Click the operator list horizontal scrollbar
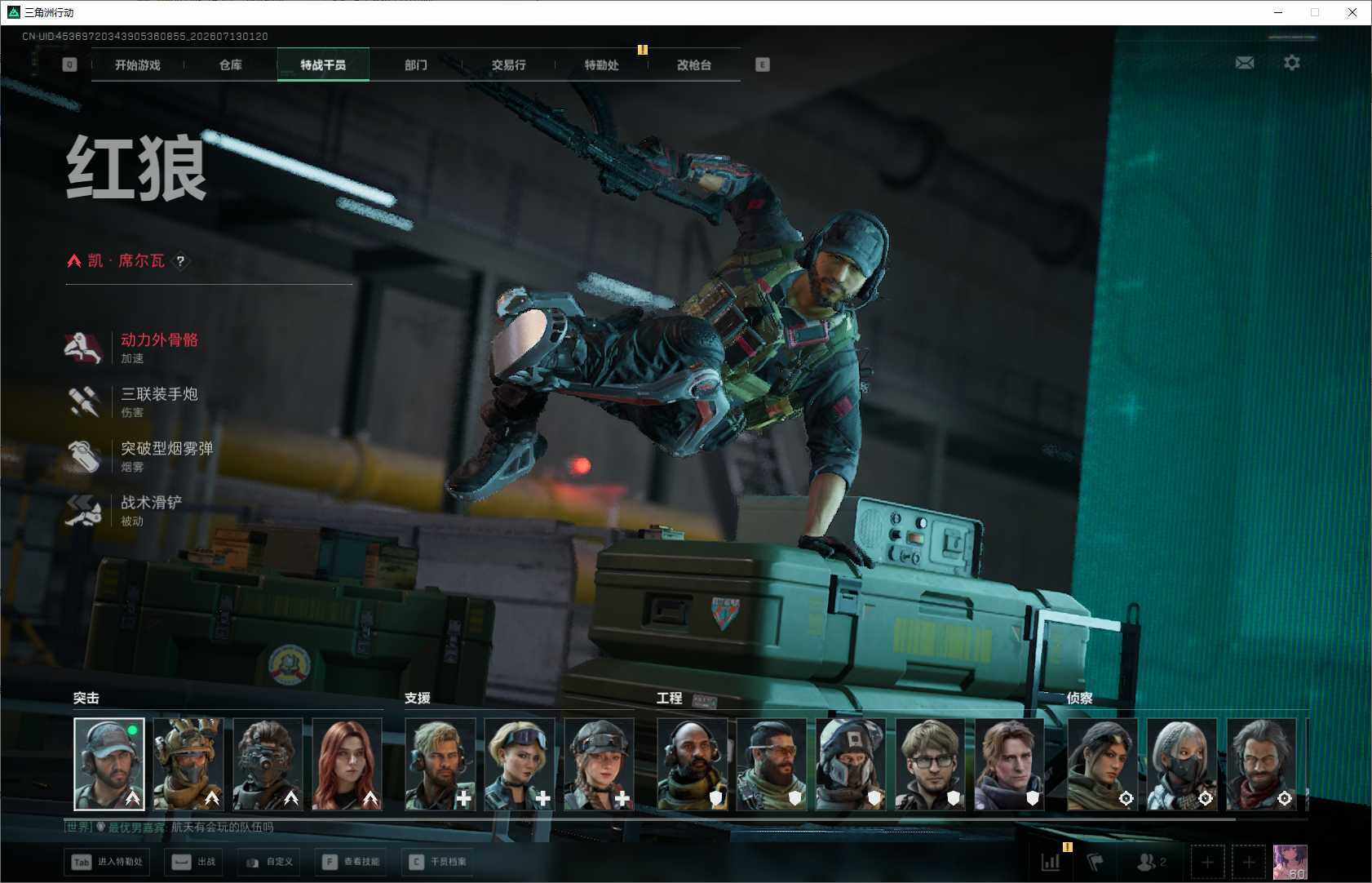The image size is (1372, 883). click(x=650, y=819)
